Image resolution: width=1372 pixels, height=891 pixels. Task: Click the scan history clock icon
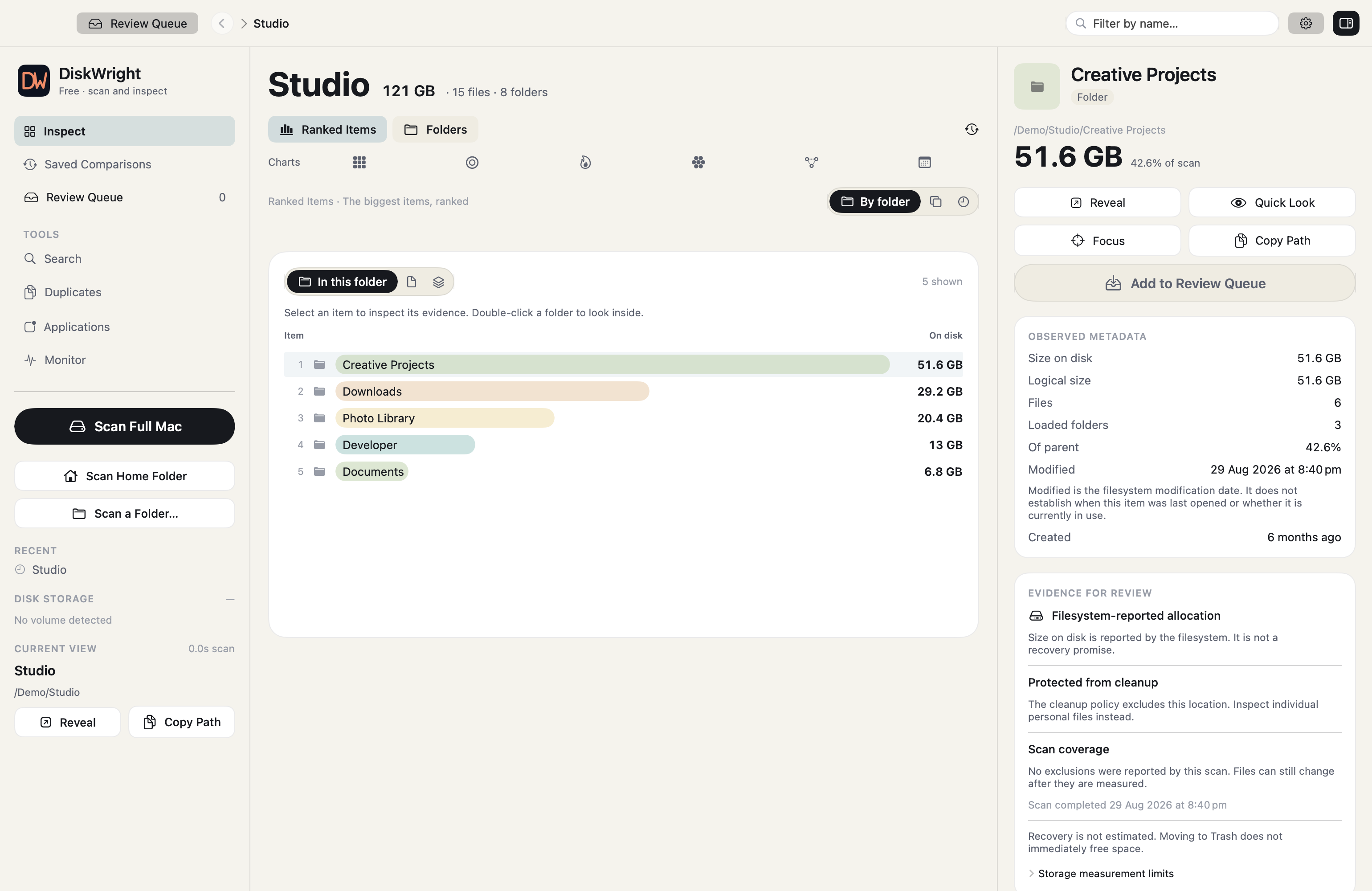(x=972, y=129)
